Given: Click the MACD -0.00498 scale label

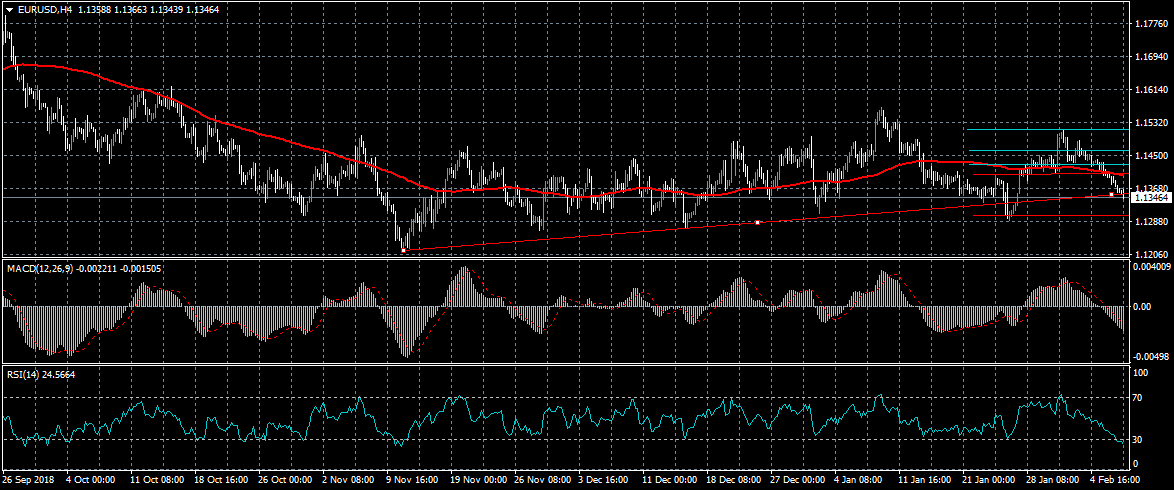Looking at the screenshot, I should tap(1151, 356).
